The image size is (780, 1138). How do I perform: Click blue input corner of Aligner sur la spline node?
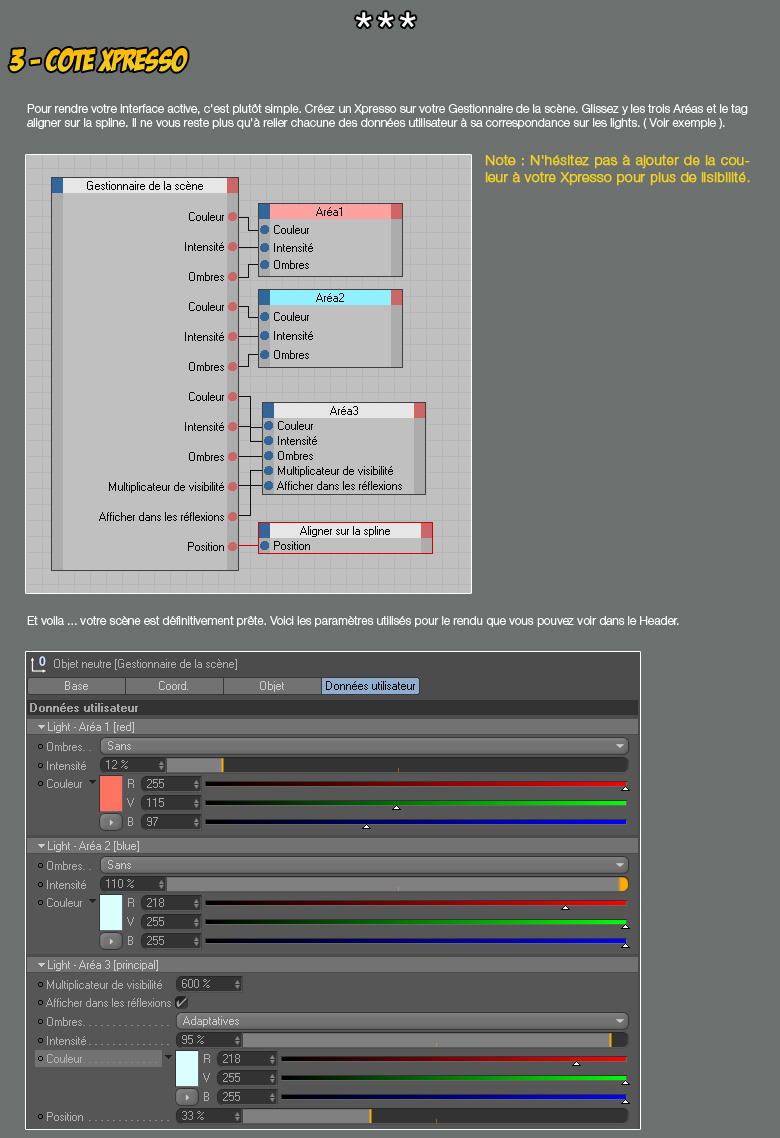(x=264, y=531)
